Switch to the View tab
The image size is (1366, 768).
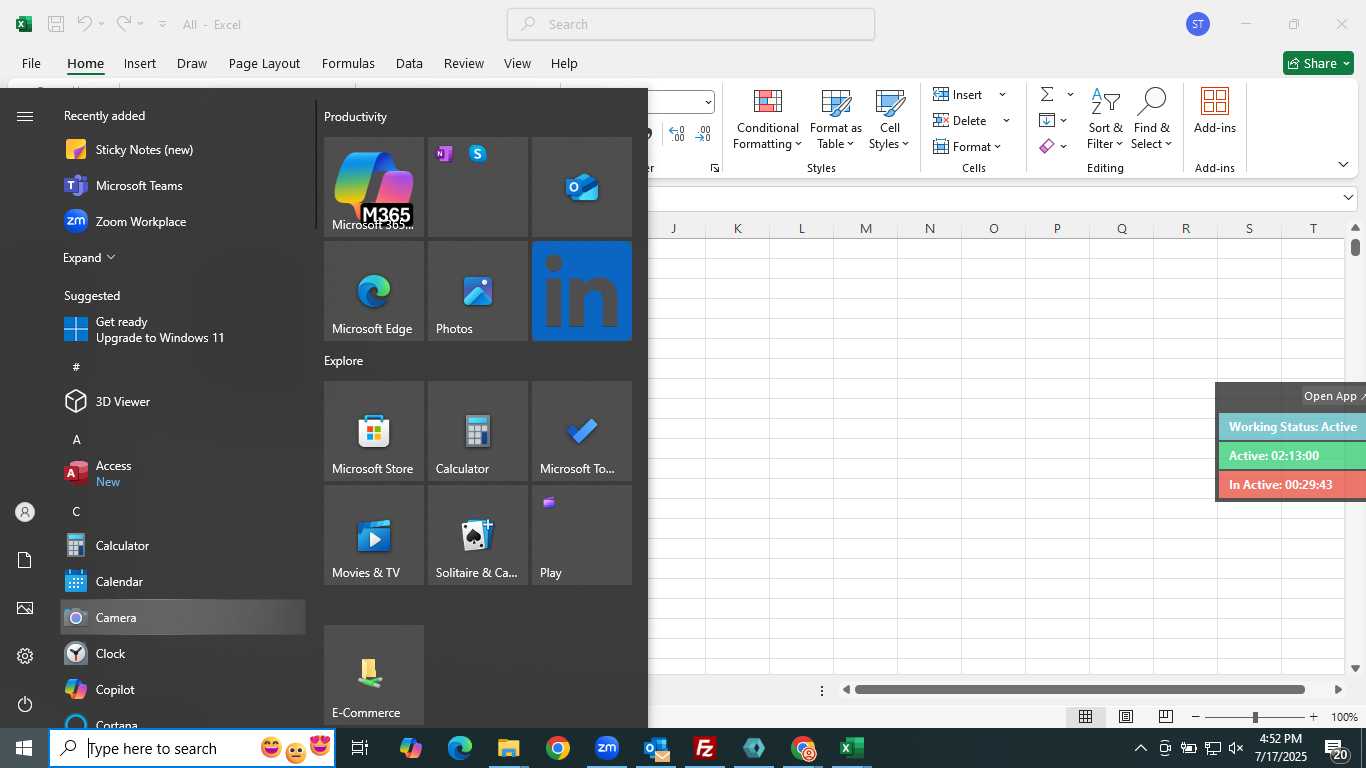pos(517,63)
